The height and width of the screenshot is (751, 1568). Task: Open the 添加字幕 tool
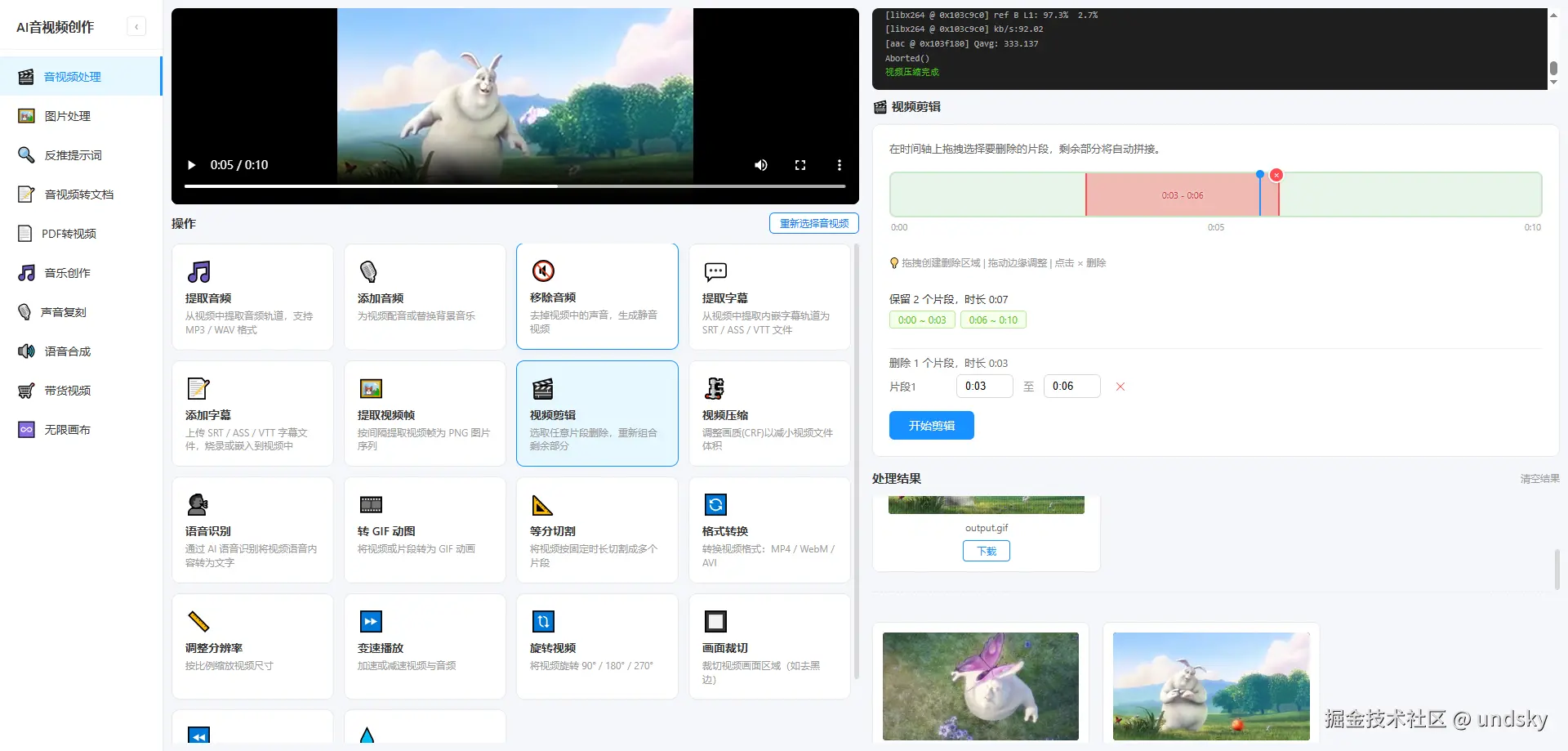click(x=252, y=413)
